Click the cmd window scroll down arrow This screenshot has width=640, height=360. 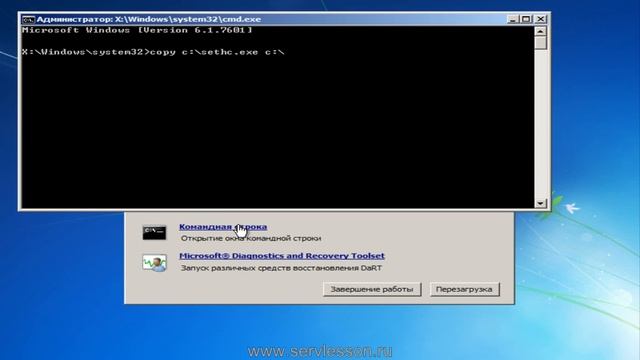pos(540,203)
